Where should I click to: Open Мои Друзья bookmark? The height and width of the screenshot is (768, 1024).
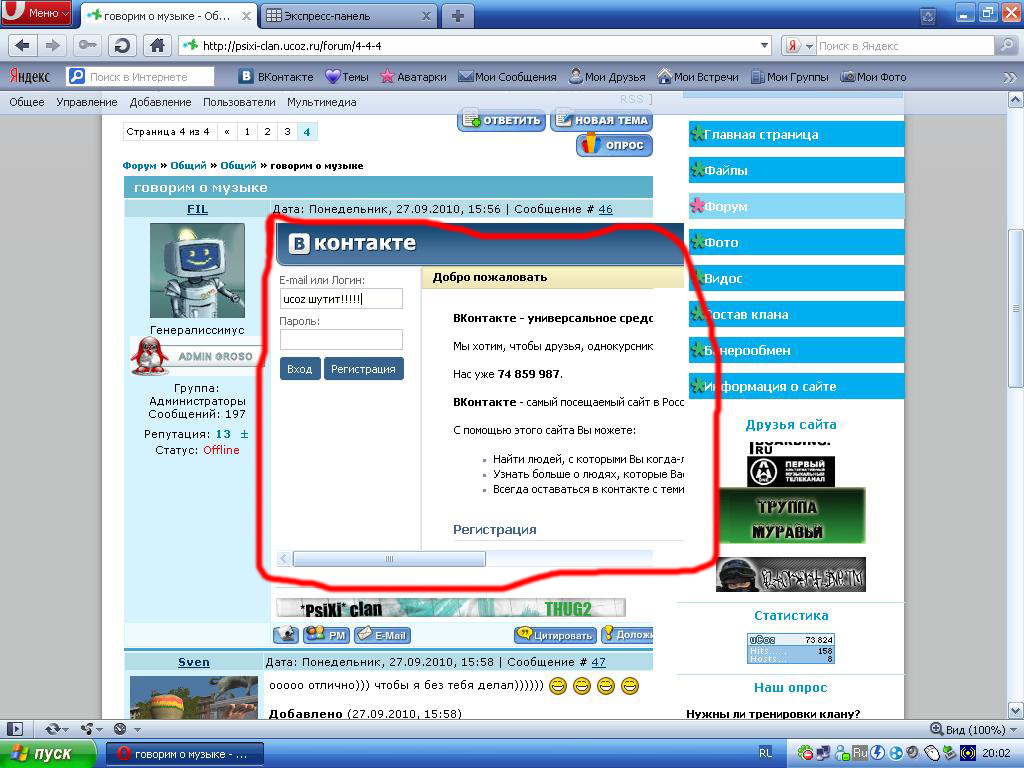[607, 76]
